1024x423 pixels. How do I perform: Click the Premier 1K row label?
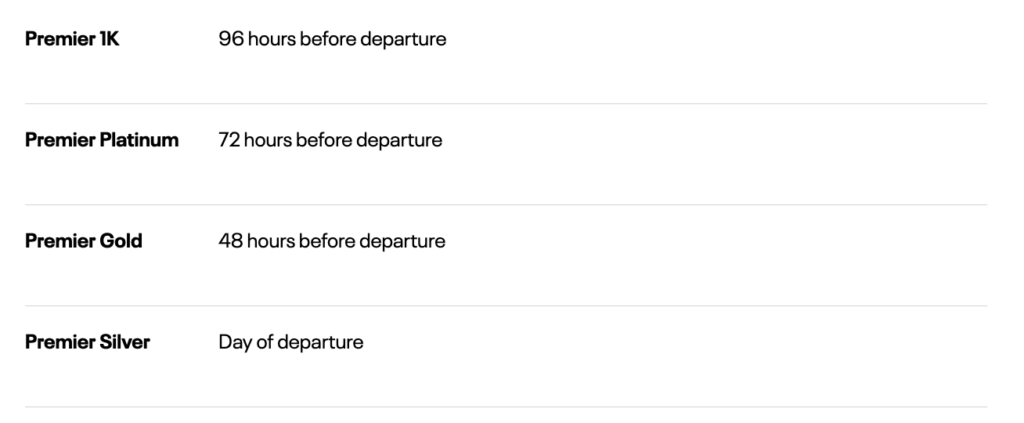coord(72,39)
